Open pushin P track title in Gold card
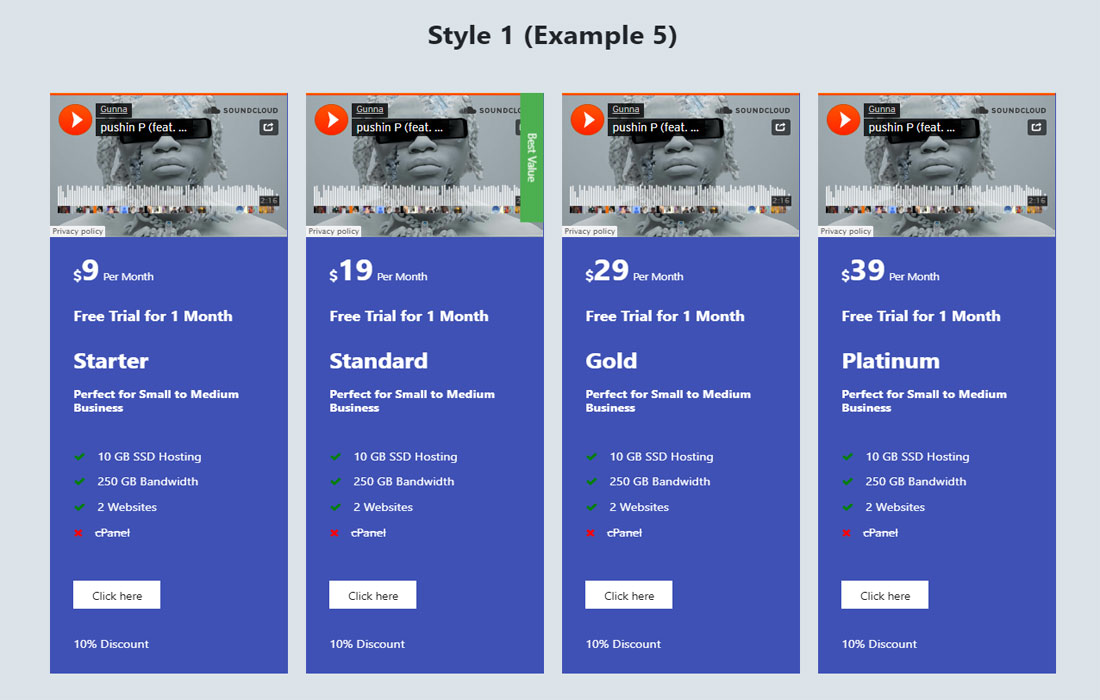Screen dimensions: 1100x700 656,127
